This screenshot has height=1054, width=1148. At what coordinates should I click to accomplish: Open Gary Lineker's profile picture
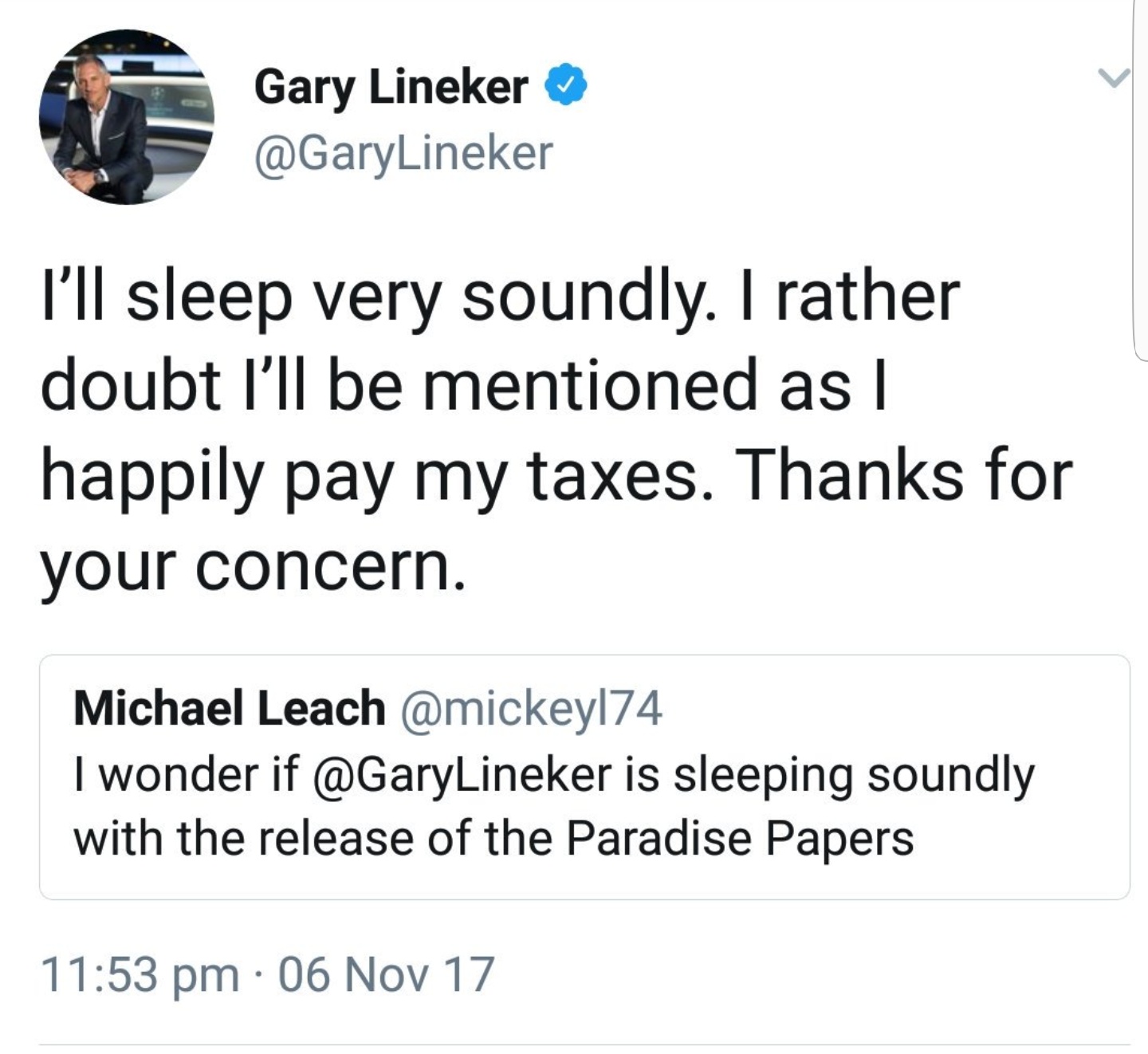point(126,117)
